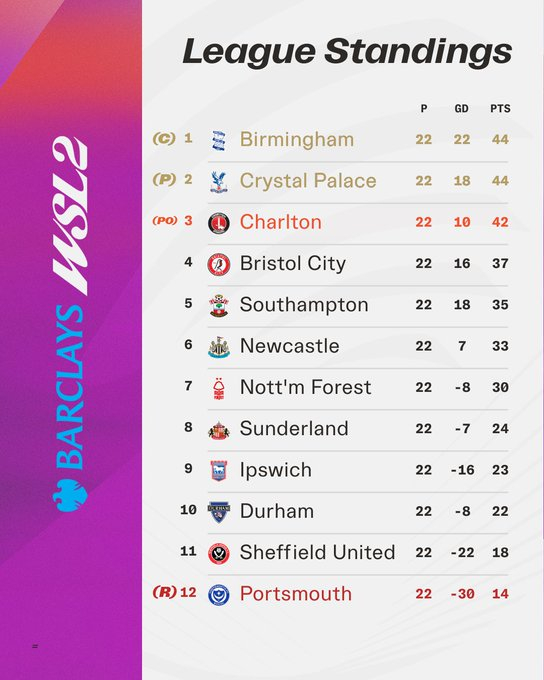Select the Crystal Palace team name

pyautogui.click(x=308, y=181)
